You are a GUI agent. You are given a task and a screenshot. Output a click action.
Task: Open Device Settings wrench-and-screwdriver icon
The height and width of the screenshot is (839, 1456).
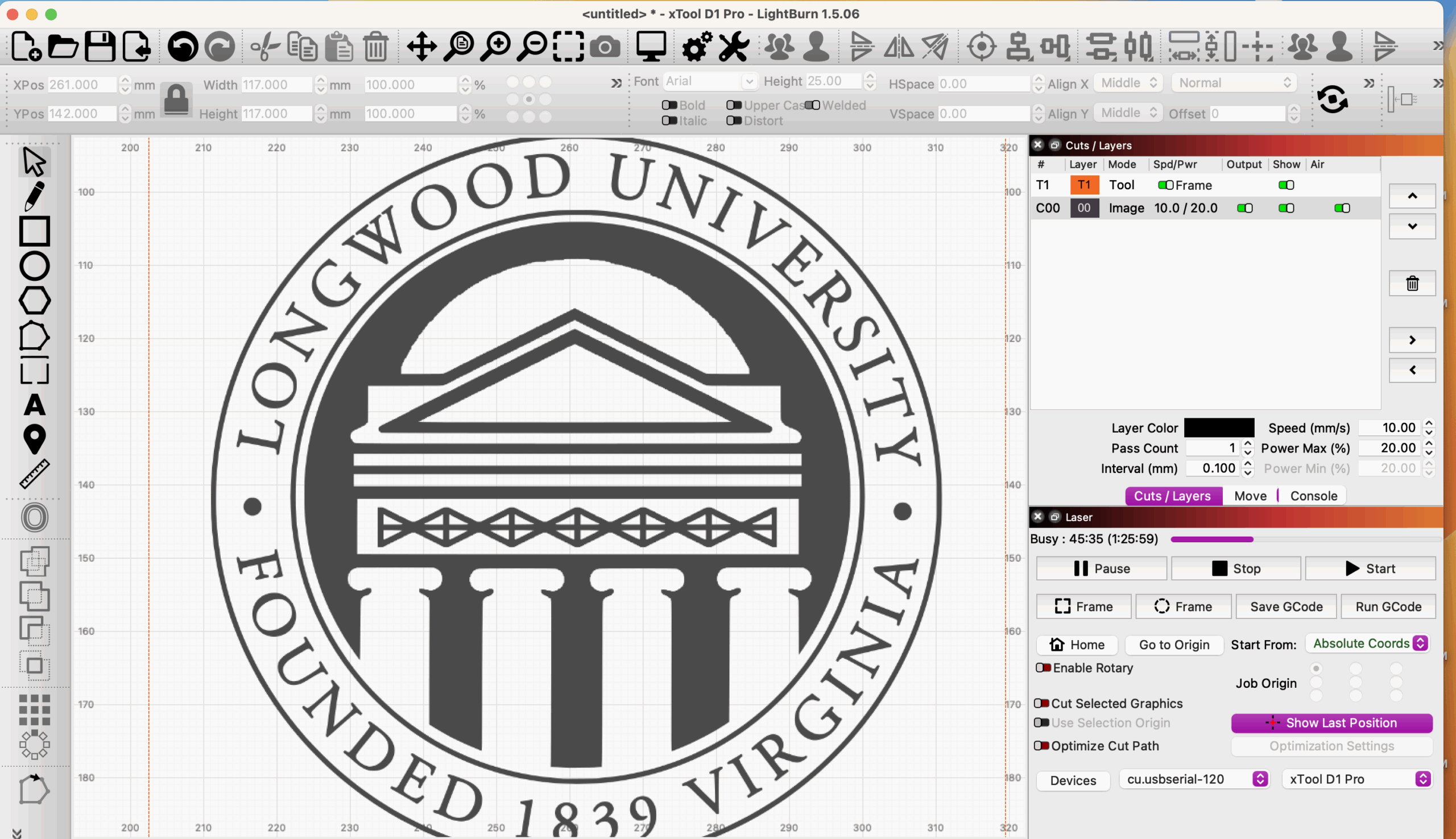[x=734, y=47]
